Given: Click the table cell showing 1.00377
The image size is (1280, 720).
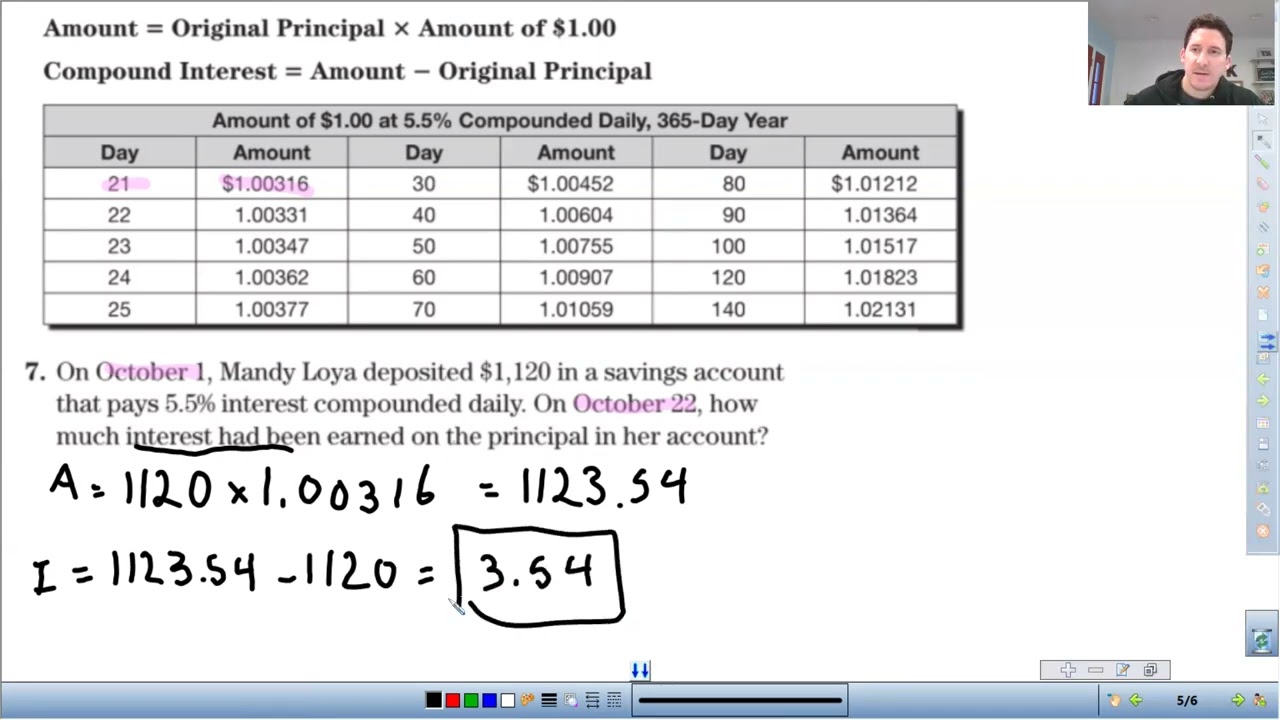Looking at the screenshot, I should tap(271, 309).
